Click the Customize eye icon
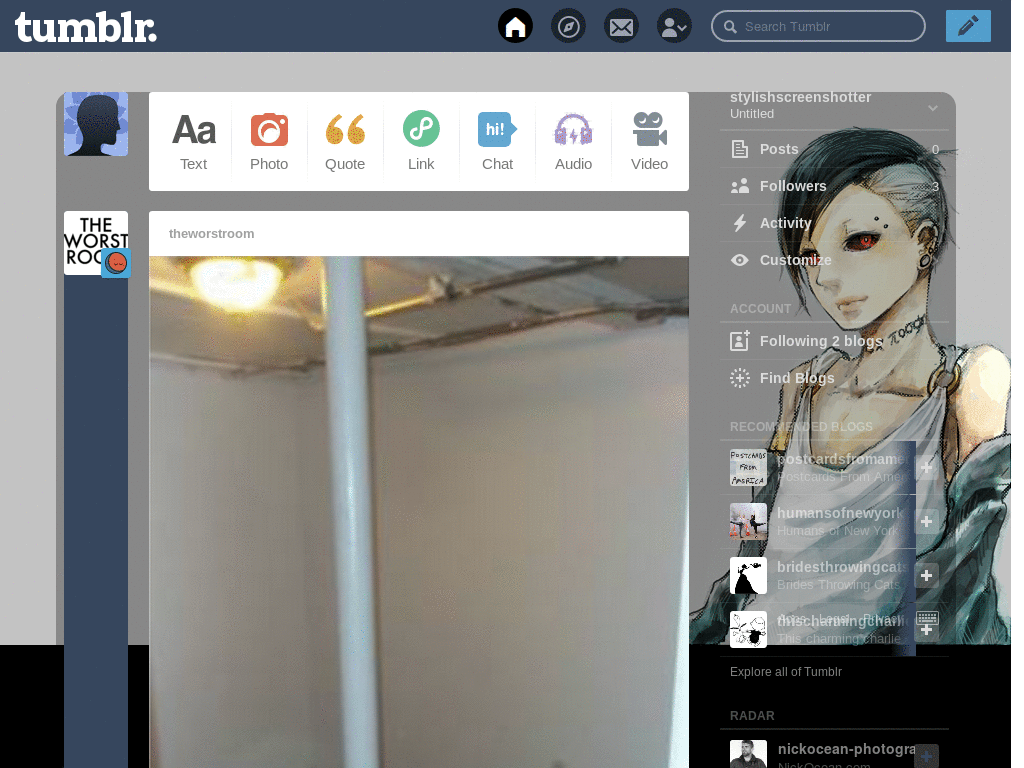Screen dimensions: 1024x768 739,260
